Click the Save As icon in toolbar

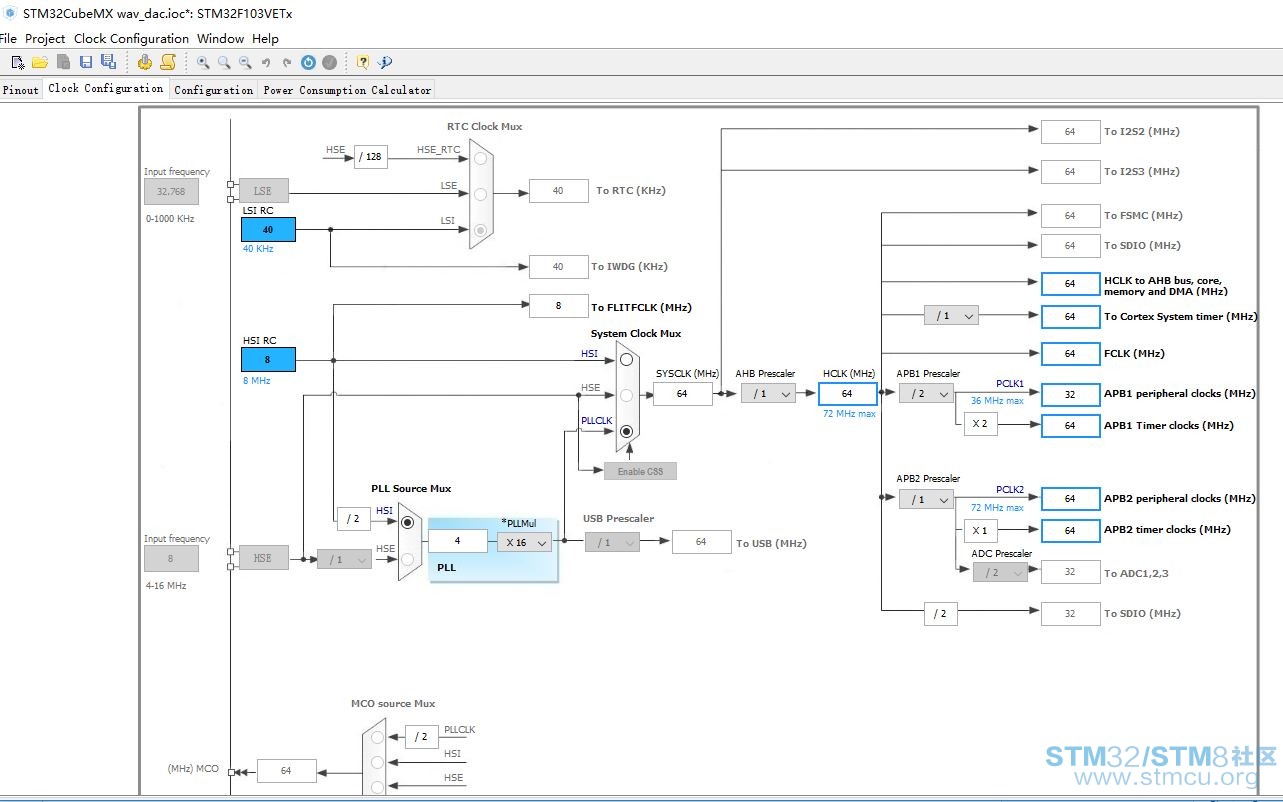[108, 62]
